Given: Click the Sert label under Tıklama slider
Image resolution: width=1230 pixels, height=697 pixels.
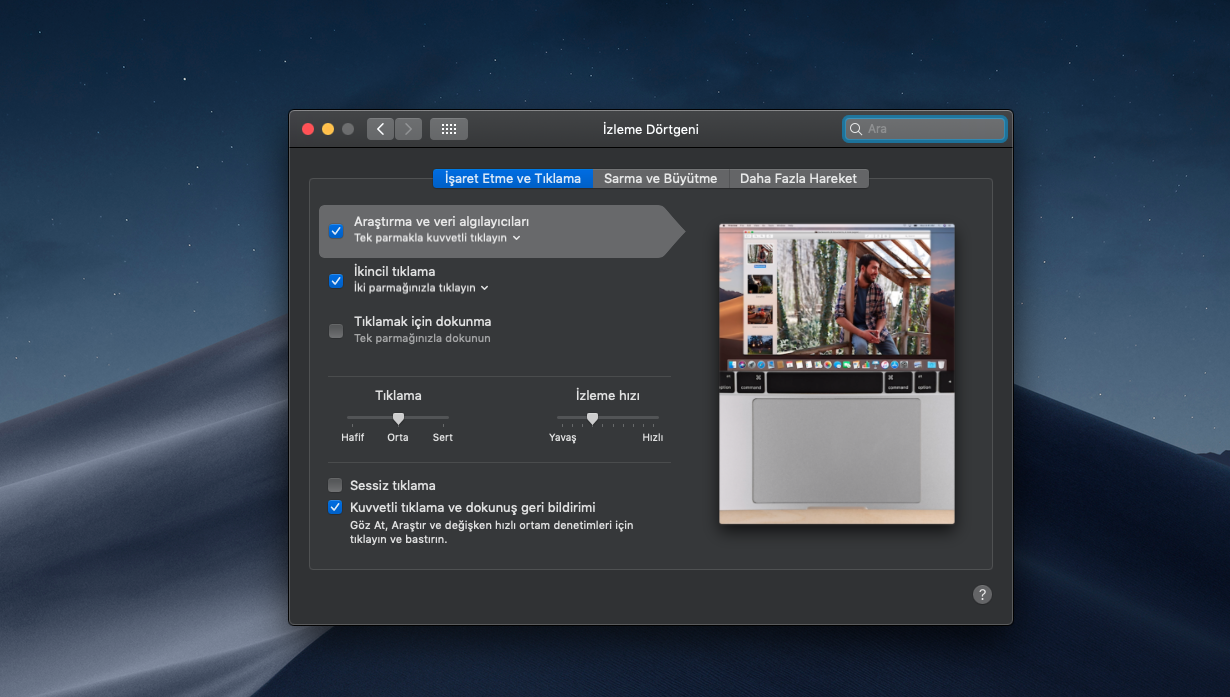Looking at the screenshot, I should pyautogui.click(x=443, y=438).
